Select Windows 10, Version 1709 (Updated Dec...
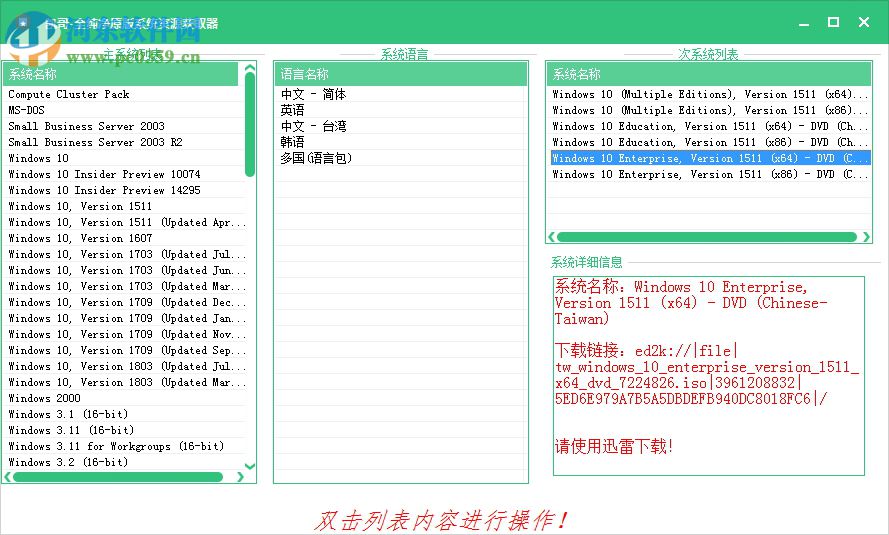Viewport: 889px width, 535px height. click(125, 302)
